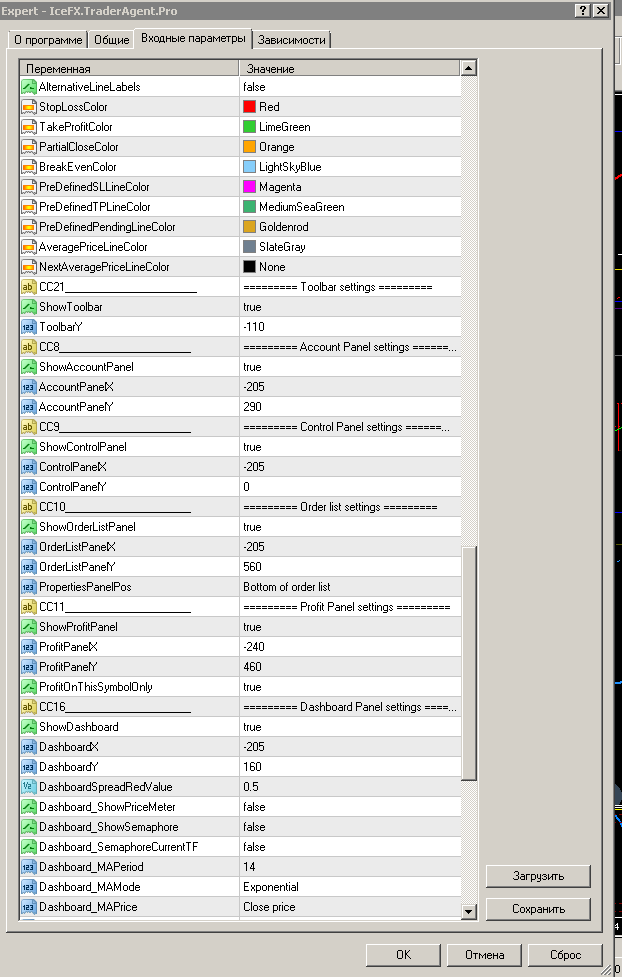Toggle the Dashboard_ShowPriceMeter false value
This screenshot has width=622, height=977.
click(350, 806)
